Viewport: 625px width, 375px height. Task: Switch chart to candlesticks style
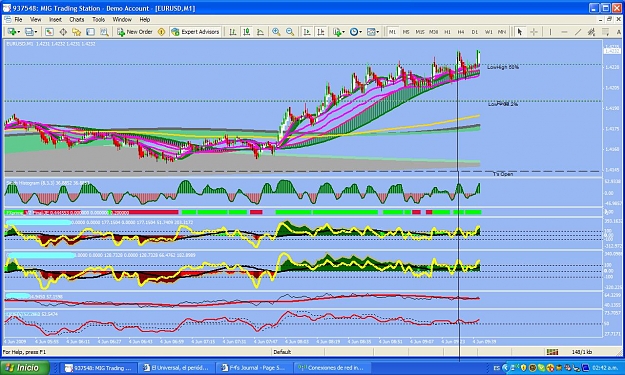[247, 32]
